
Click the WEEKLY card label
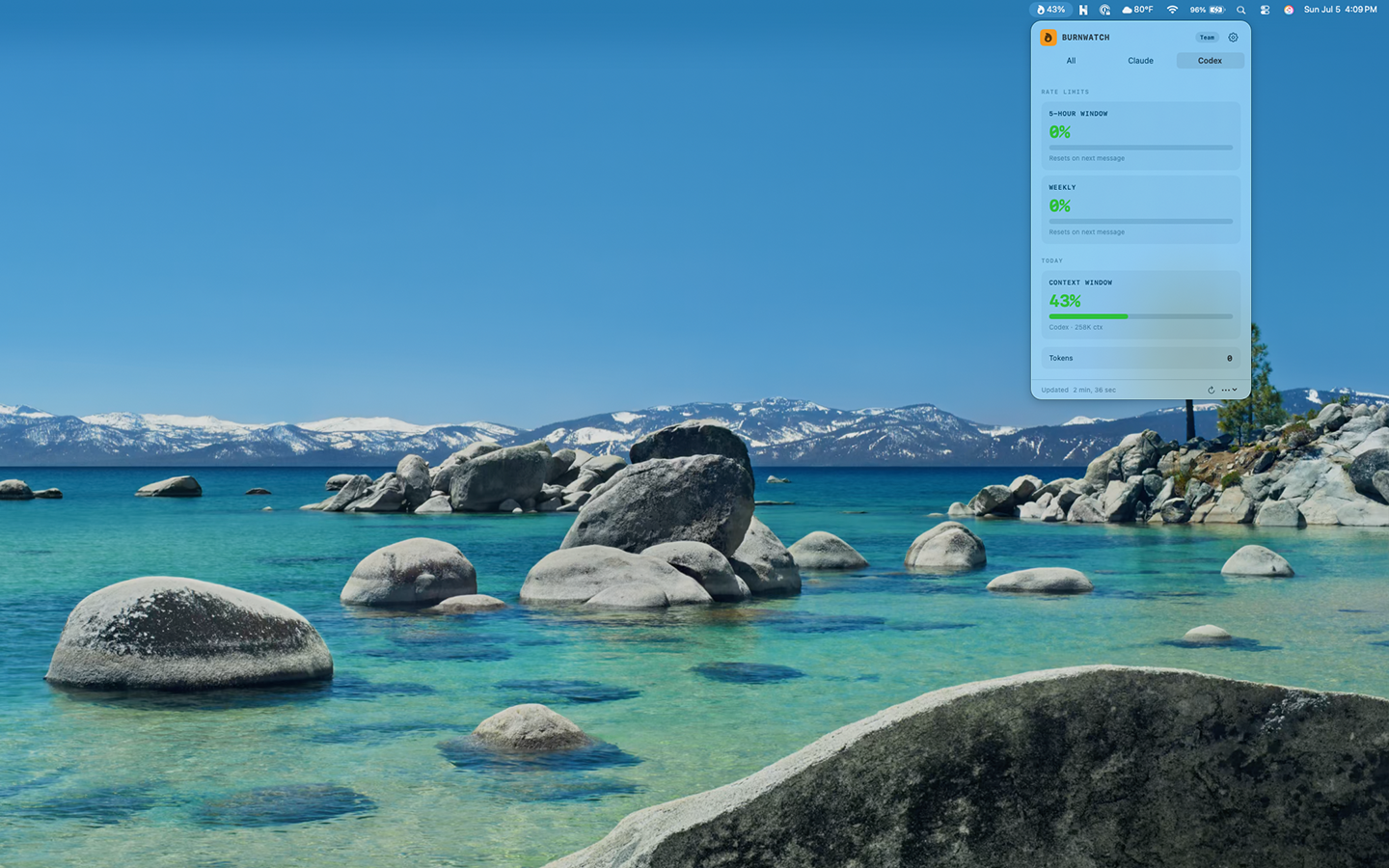(1062, 187)
